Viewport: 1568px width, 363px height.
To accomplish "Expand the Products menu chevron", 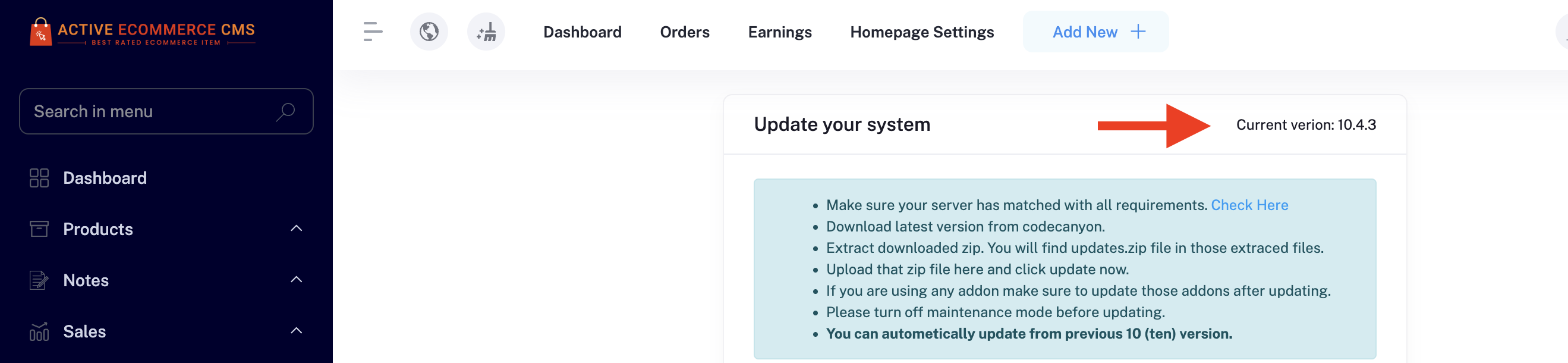I will click(x=297, y=229).
